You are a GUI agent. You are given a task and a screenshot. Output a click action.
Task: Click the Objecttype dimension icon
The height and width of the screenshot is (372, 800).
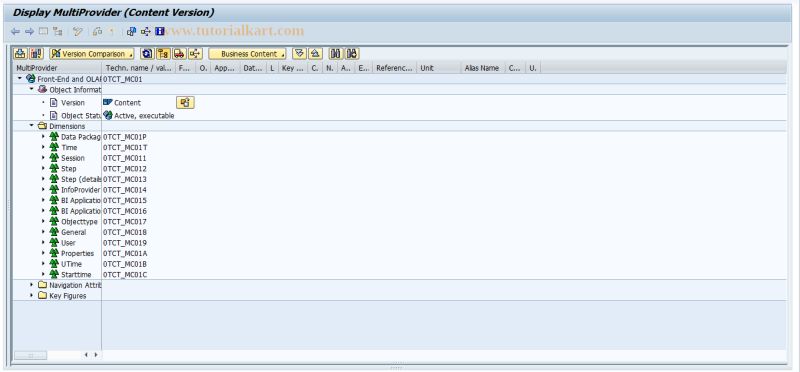click(x=54, y=221)
